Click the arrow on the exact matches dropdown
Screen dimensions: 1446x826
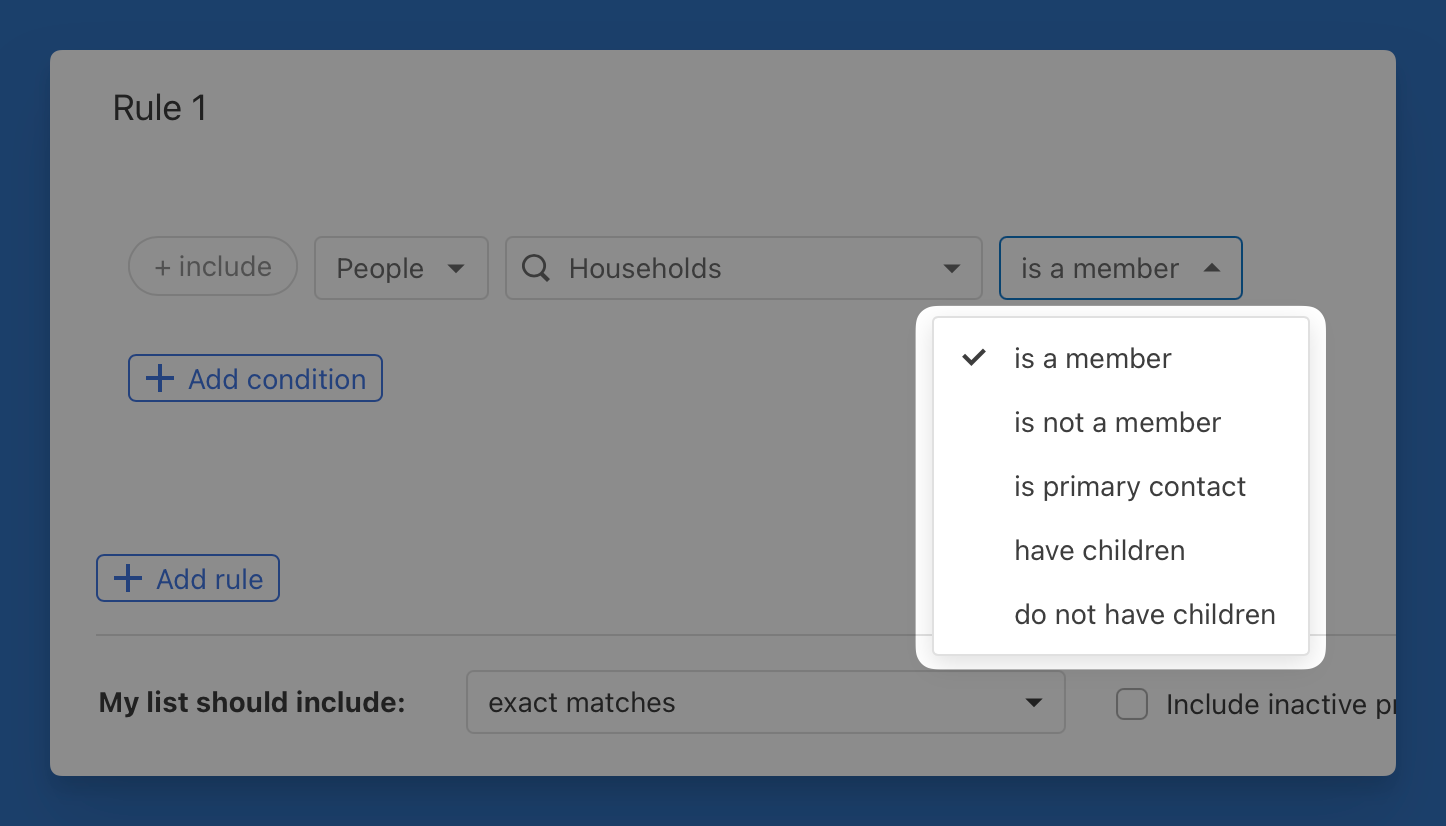[x=1034, y=703]
